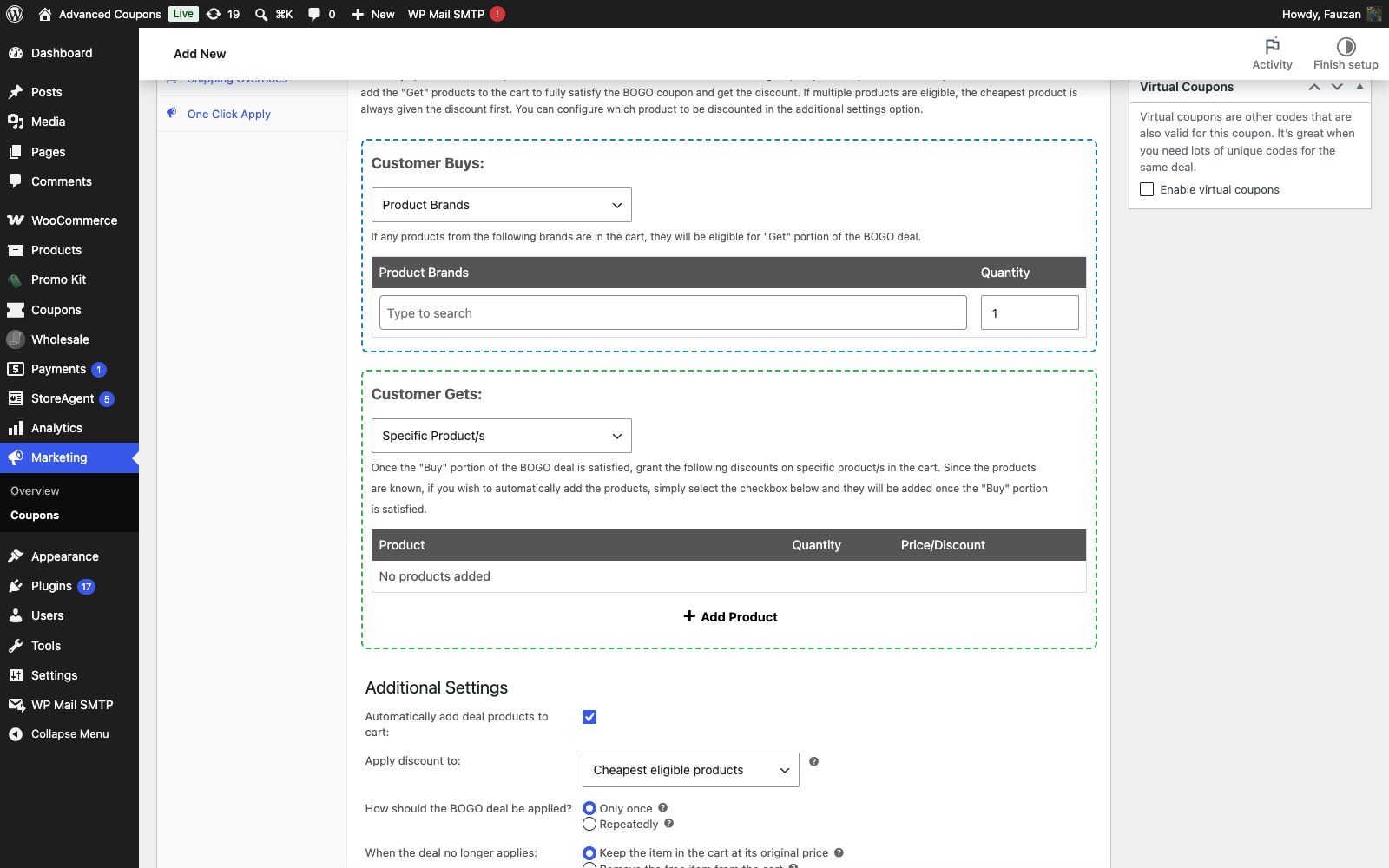Viewport: 1389px width, 868px height.
Task: Open the Customer Buys Product Brands dropdown
Action: point(501,205)
